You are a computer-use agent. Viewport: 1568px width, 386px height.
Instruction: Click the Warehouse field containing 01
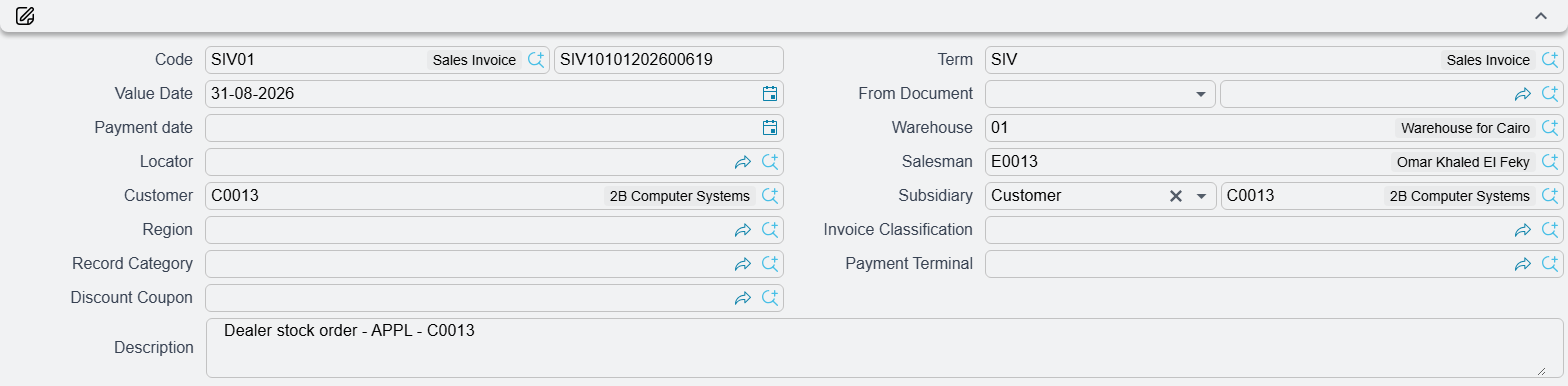click(x=1274, y=128)
